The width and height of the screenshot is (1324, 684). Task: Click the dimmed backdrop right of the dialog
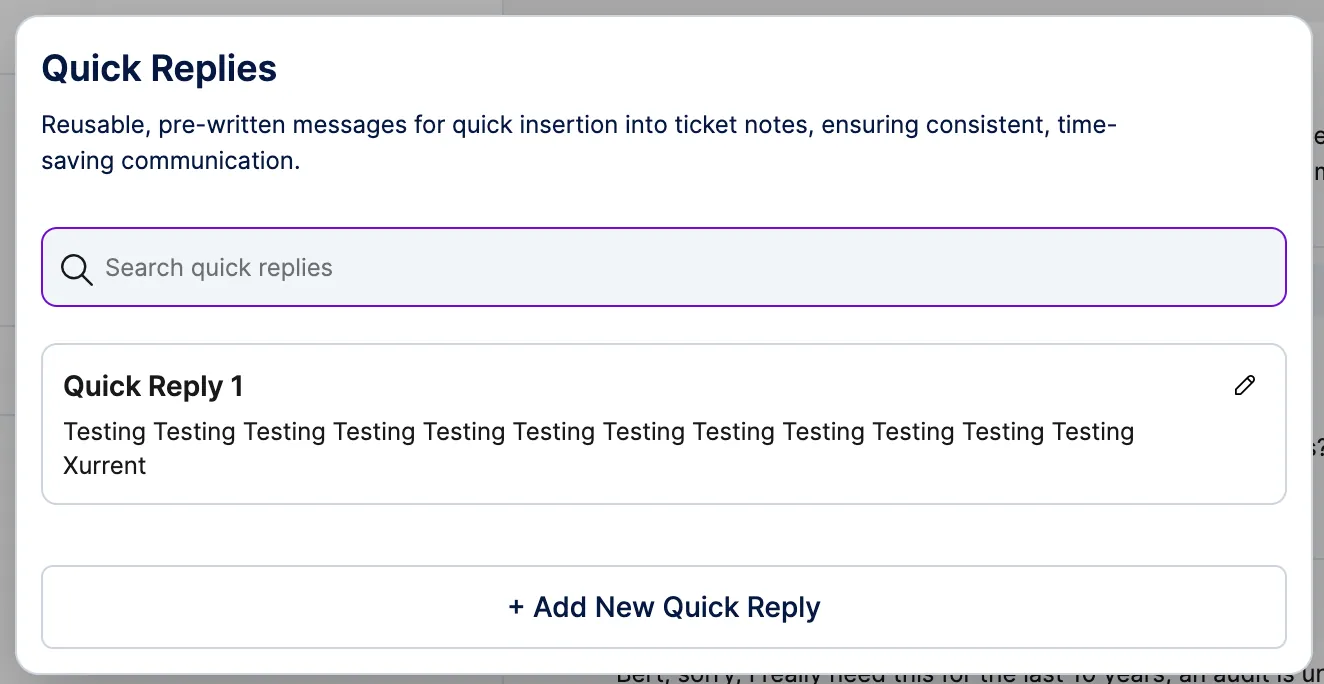[1318, 300]
